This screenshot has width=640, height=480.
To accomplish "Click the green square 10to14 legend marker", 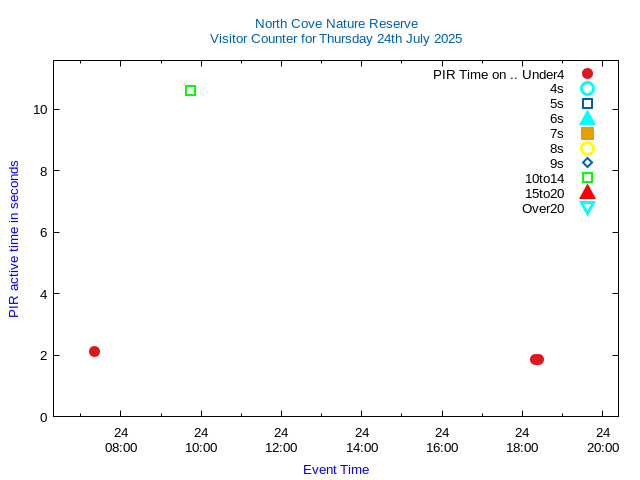I will [587, 178].
